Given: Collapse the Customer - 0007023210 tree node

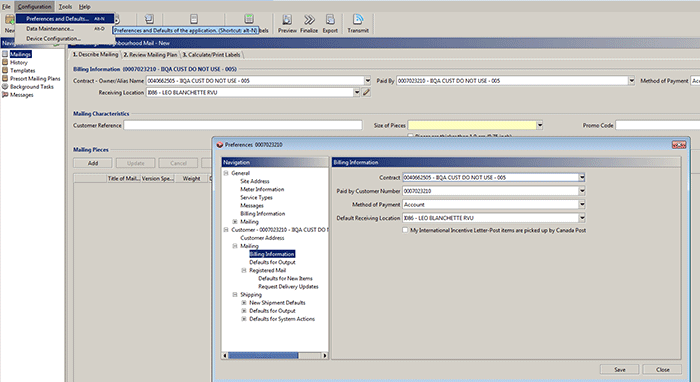Looking at the screenshot, I should coord(226,230).
